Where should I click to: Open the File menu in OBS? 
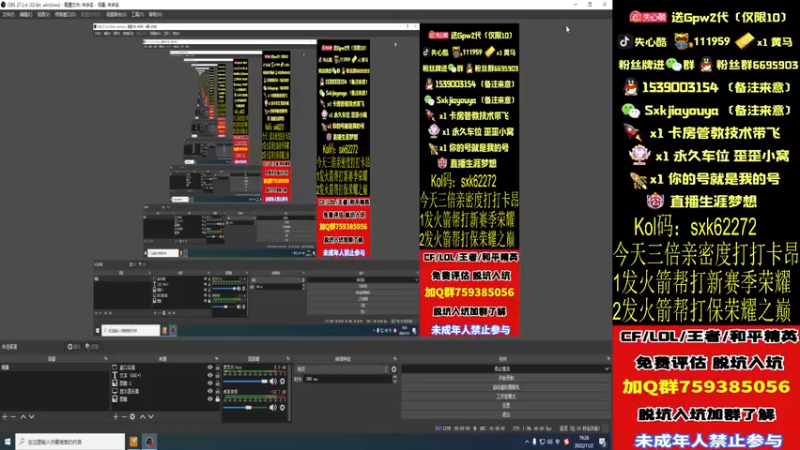click(x=9, y=14)
